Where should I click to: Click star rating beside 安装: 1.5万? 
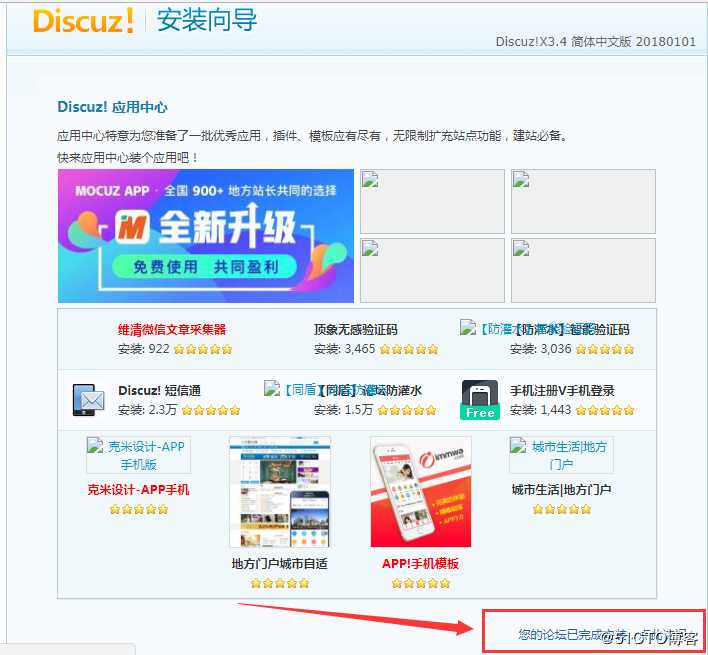[407, 410]
